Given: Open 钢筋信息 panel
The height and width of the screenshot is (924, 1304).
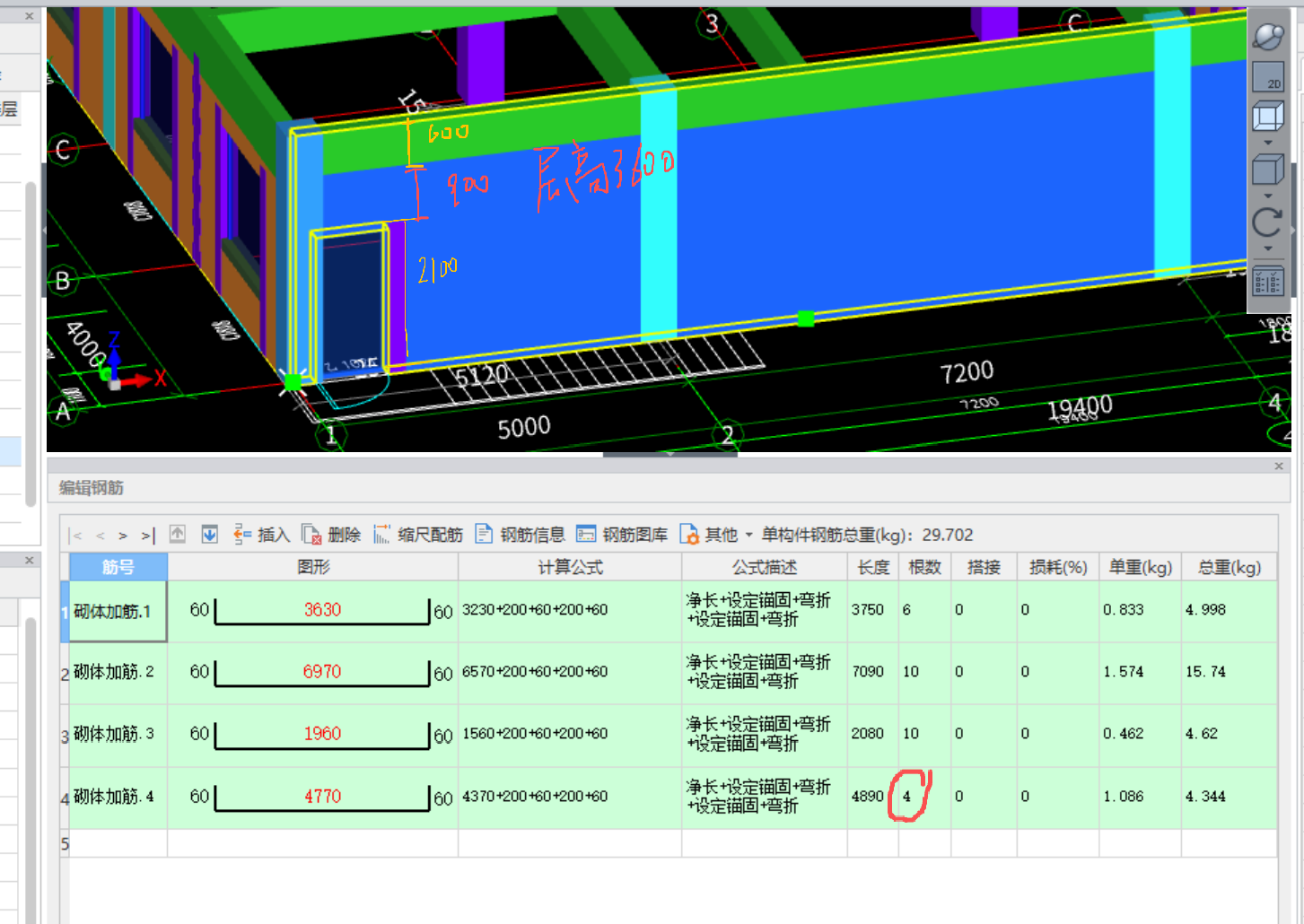Looking at the screenshot, I should tap(520, 535).
